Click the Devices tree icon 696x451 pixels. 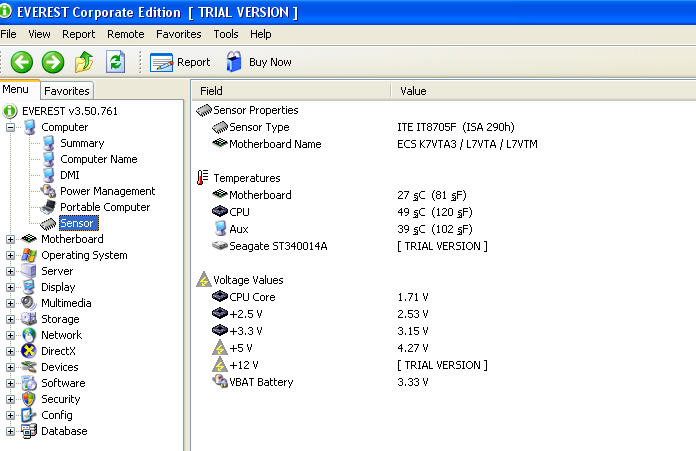click(29, 367)
